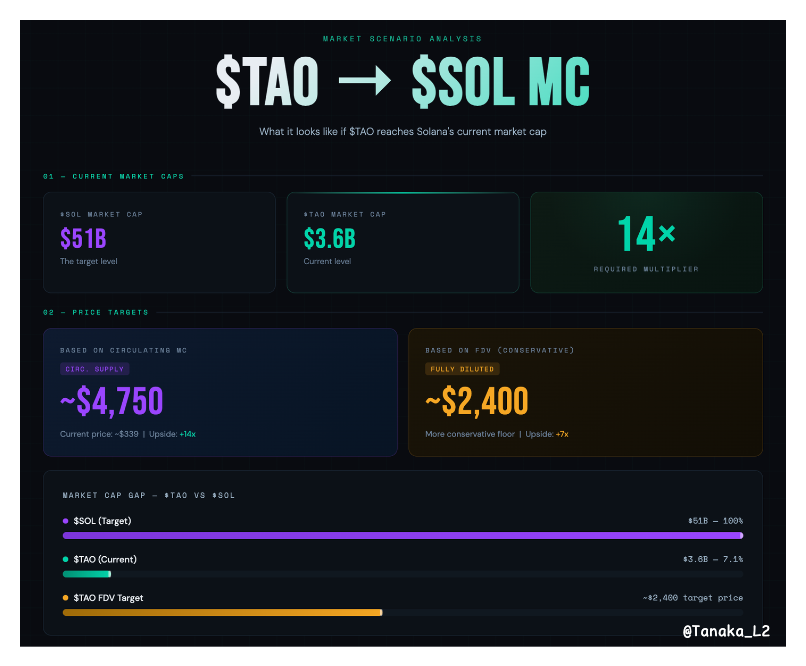Click the arrow between $TAO and $SOL
This screenshot has width=806, height=666.
(x=364, y=81)
